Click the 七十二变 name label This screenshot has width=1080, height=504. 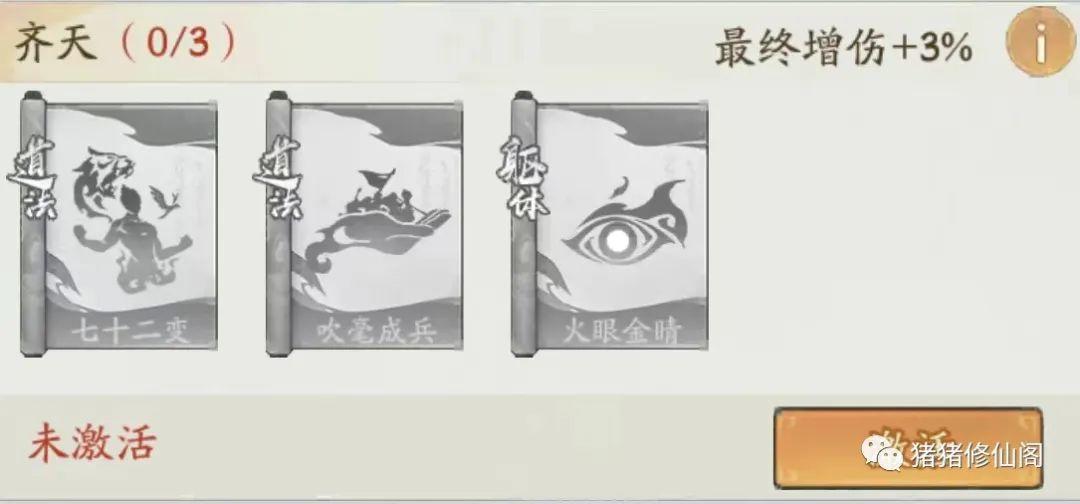[131, 332]
